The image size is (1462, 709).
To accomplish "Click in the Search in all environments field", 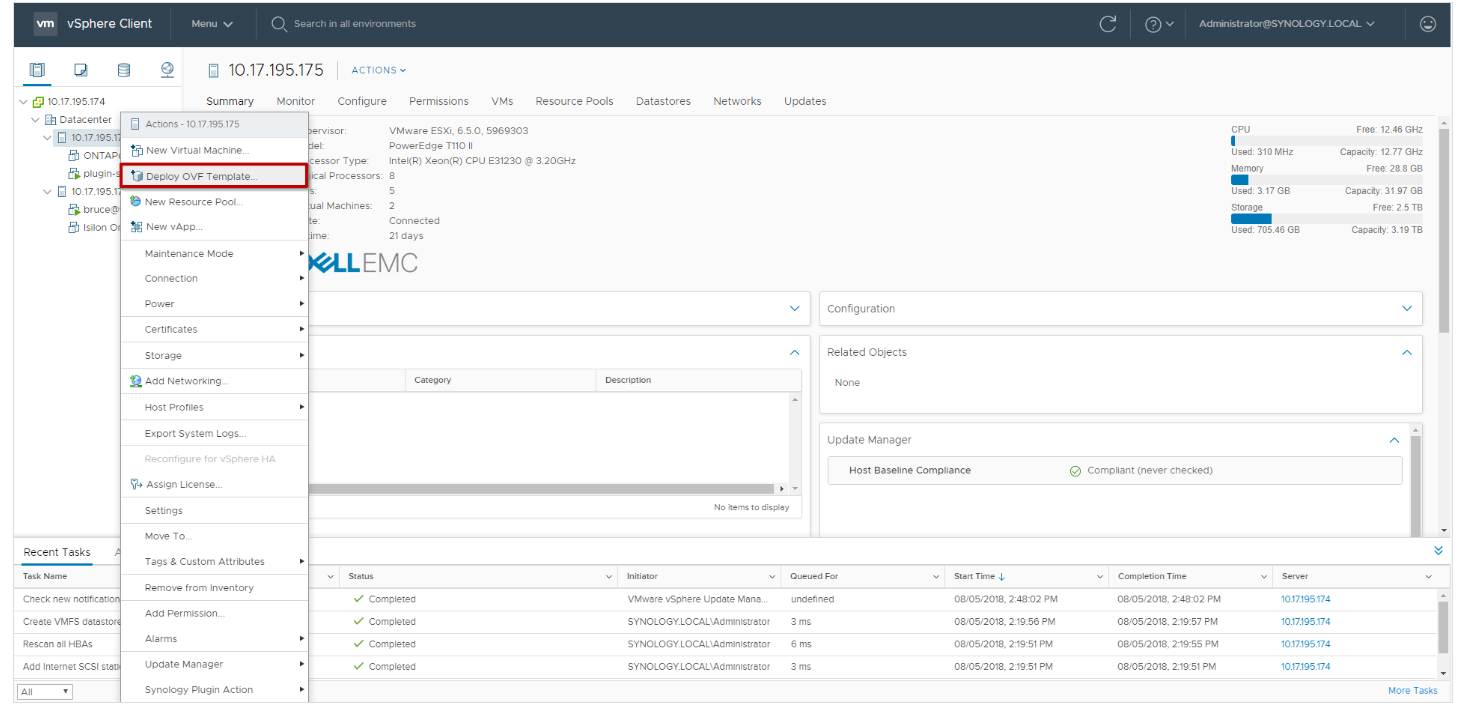I will (x=355, y=24).
